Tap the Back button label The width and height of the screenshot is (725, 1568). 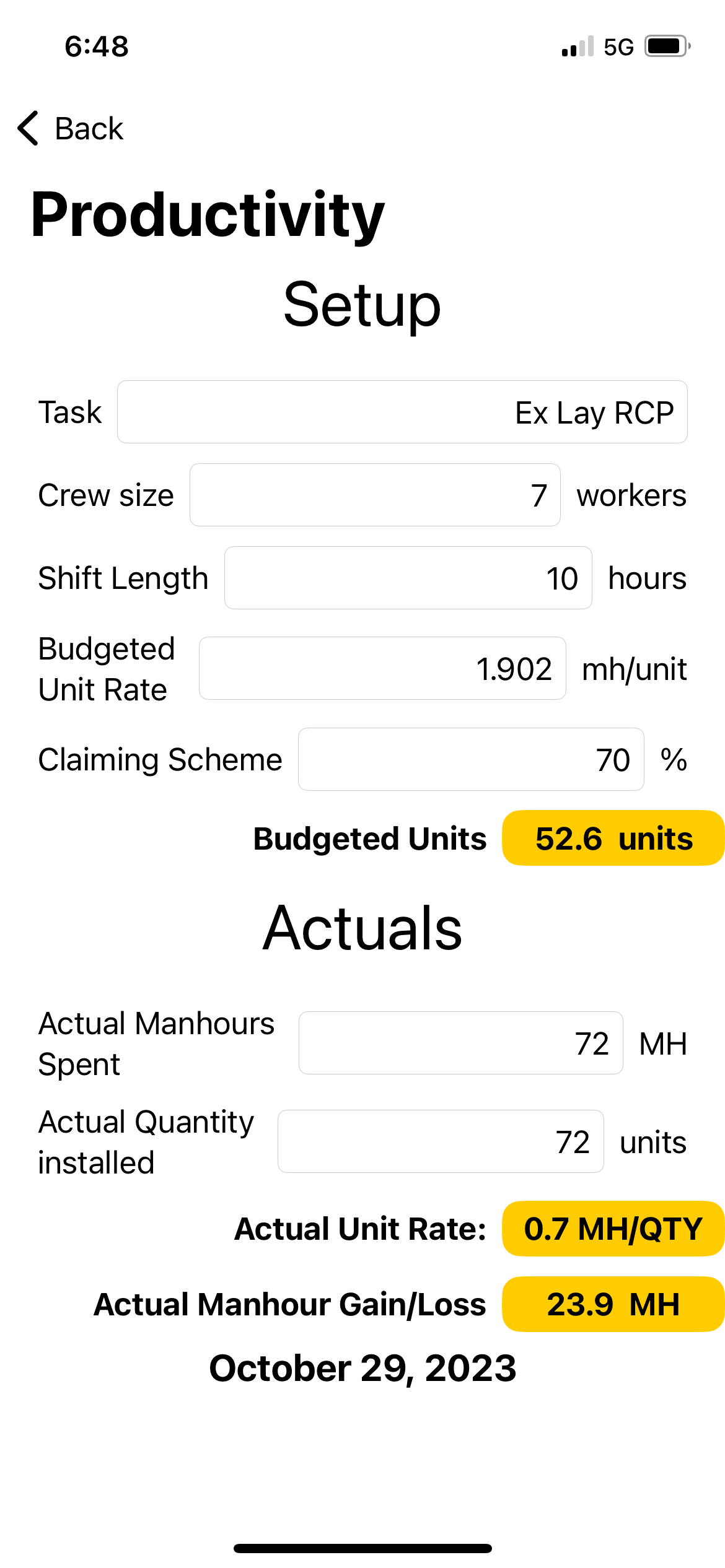[89, 129]
